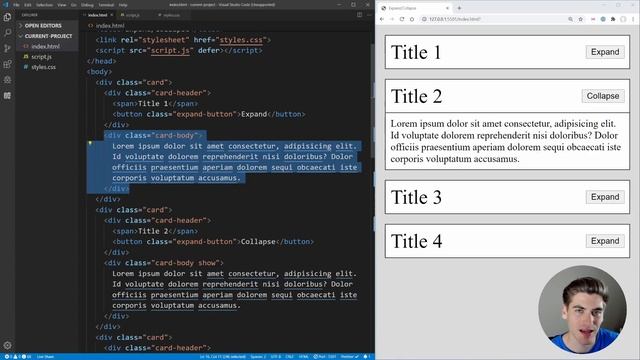Click the Title 2 heading in browser
Viewport: 640px width, 360px height.
coord(416,97)
